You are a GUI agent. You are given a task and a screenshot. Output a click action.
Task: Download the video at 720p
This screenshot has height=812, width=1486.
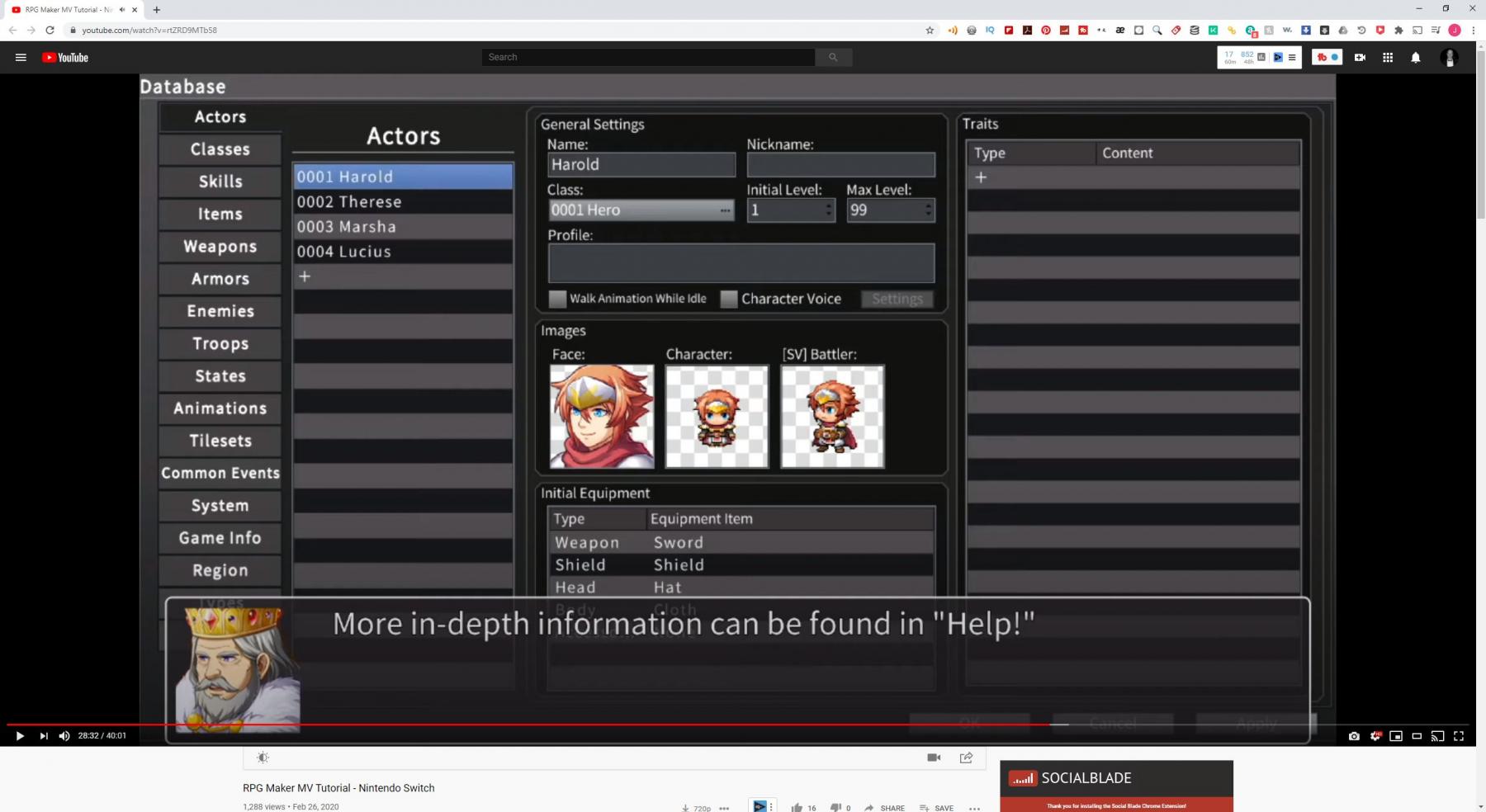pyautogui.click(x=697, y=808)
